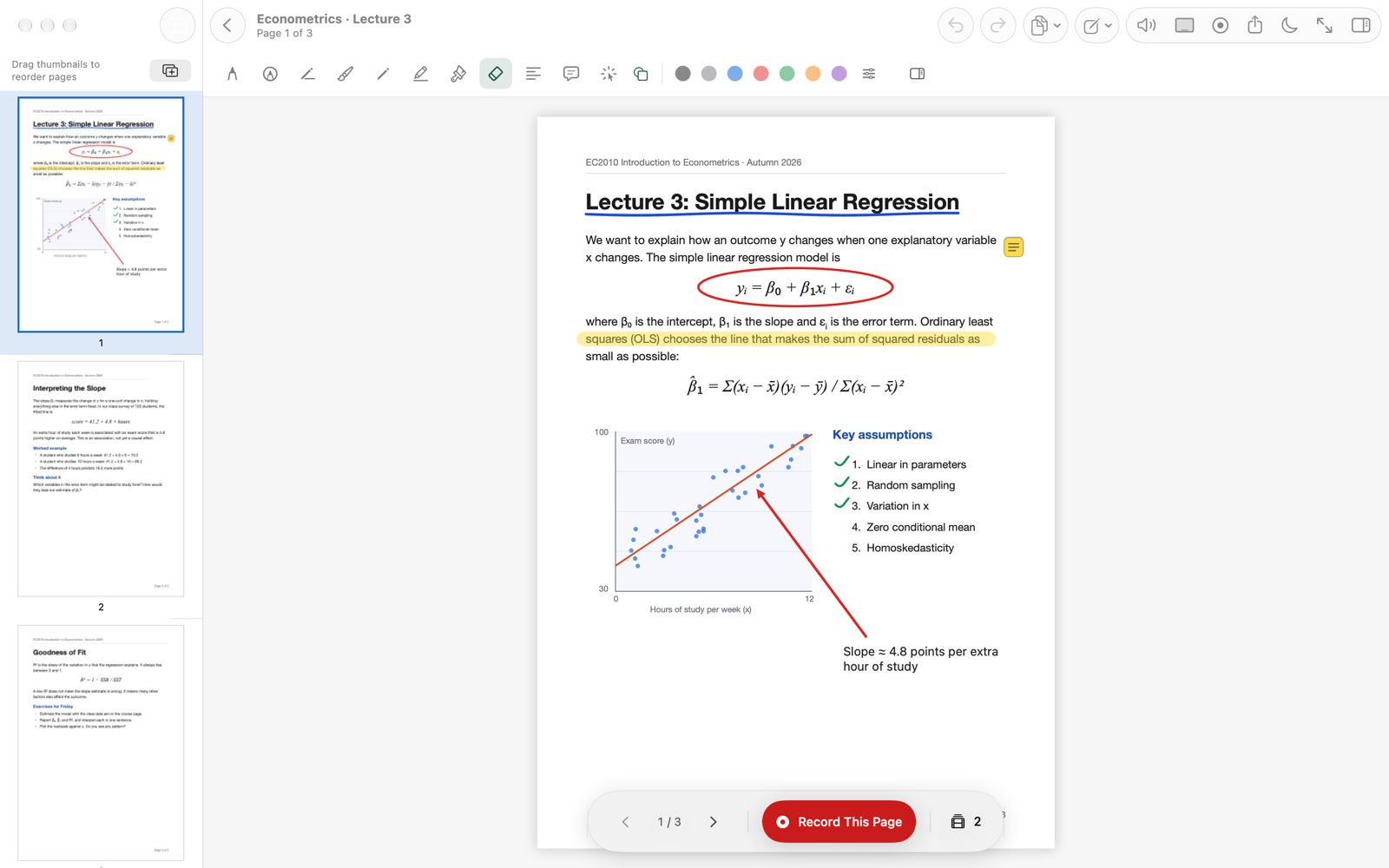Add a new page in sidebar
Screen dimensions: 1389x868
170,70
